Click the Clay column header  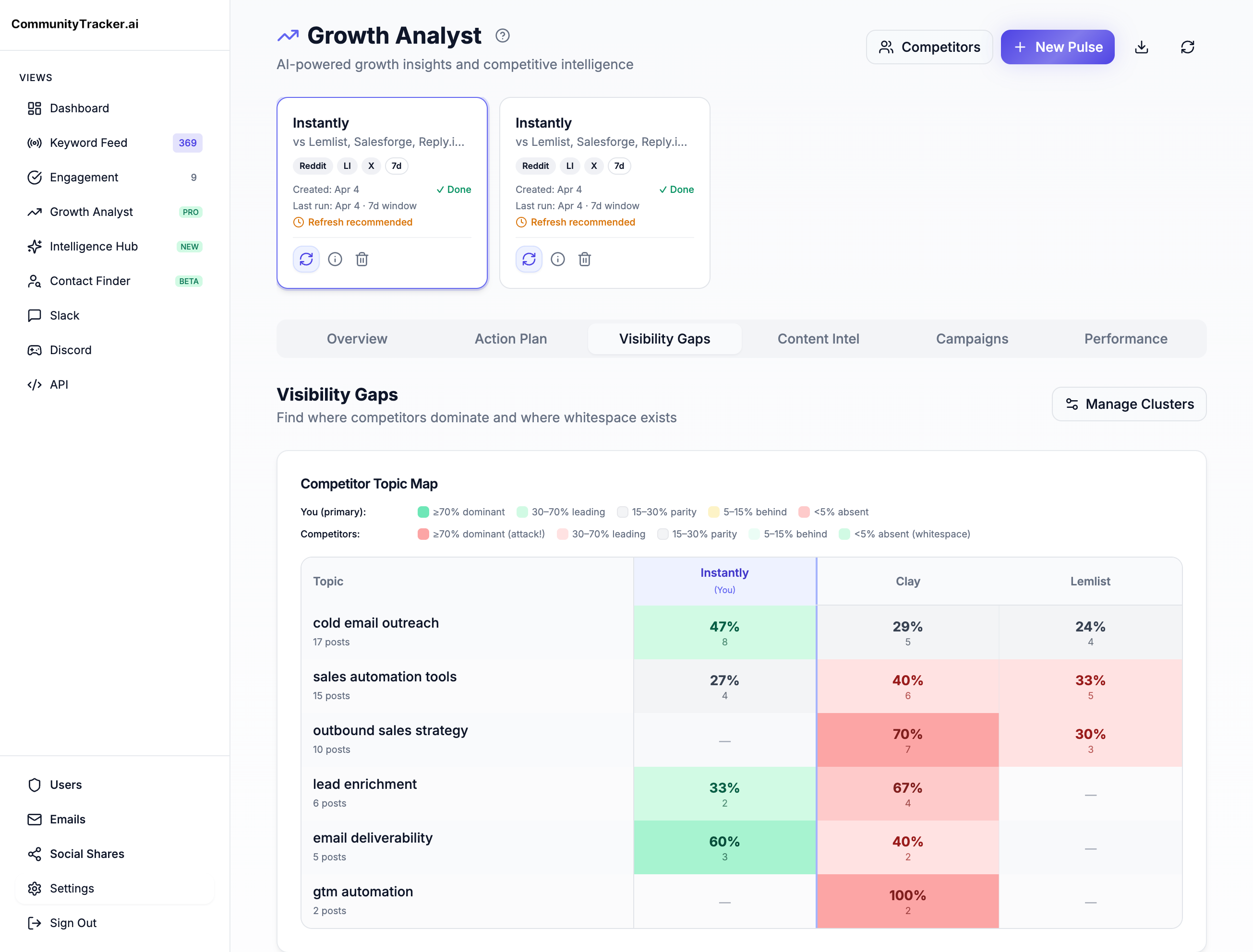908,582
